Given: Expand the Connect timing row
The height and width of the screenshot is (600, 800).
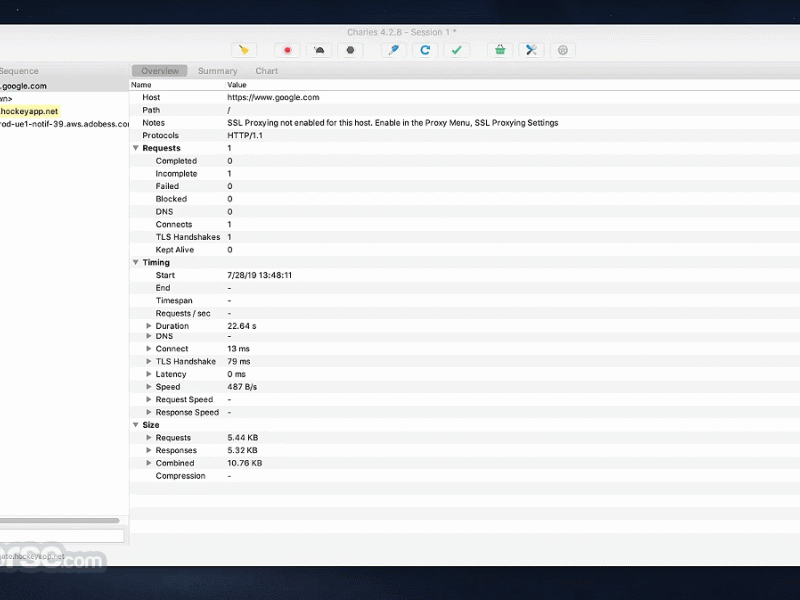Looking at the screenshot, I should coord(148,348).
